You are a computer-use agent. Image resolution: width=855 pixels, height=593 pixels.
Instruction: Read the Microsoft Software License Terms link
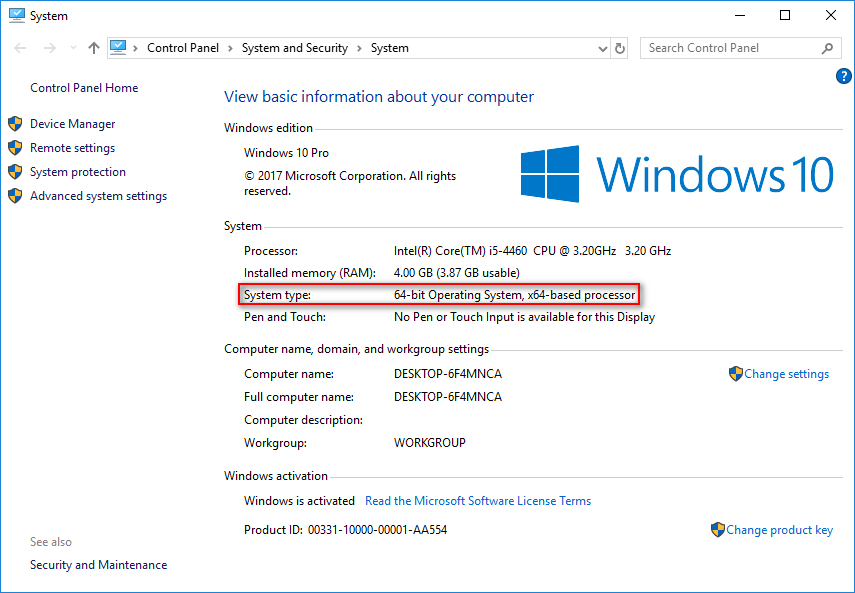(x=478, y=501)
